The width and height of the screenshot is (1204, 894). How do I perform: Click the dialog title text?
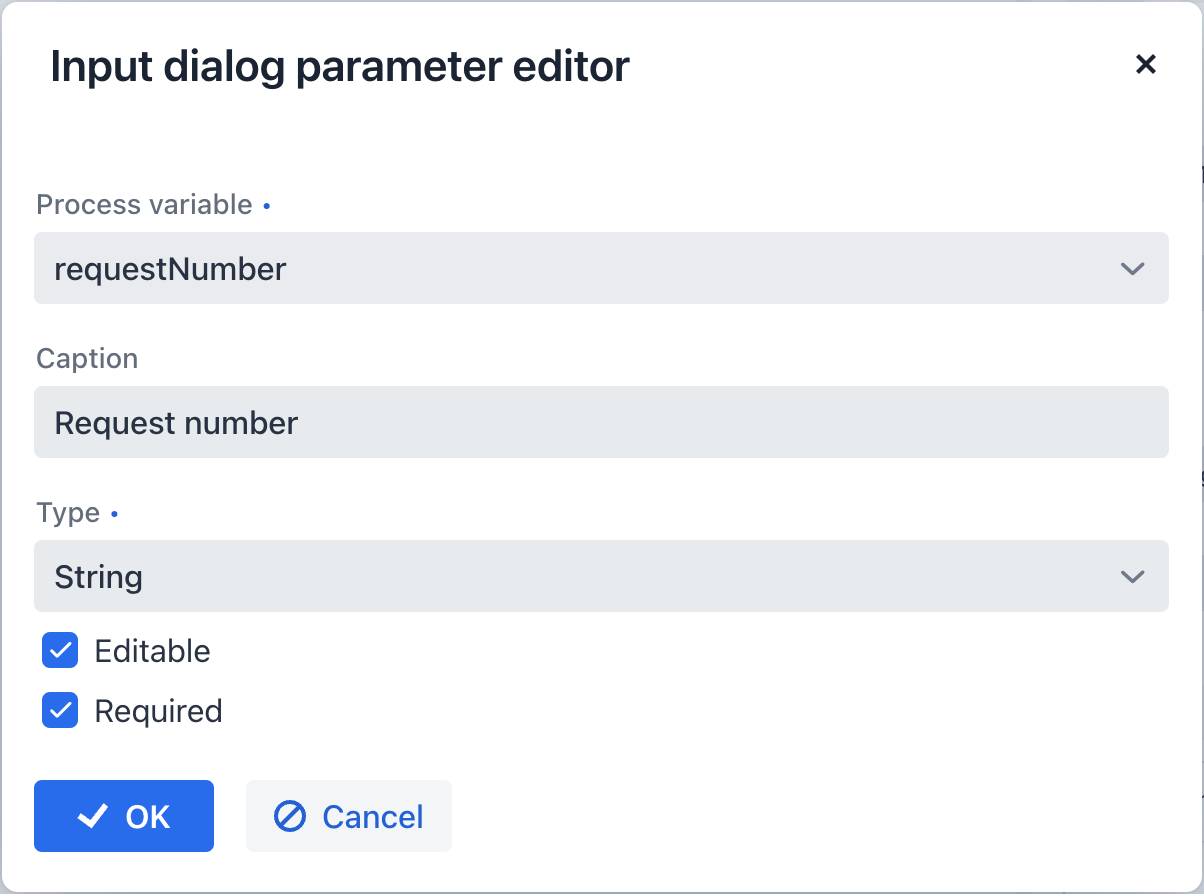tap(340, 67)
